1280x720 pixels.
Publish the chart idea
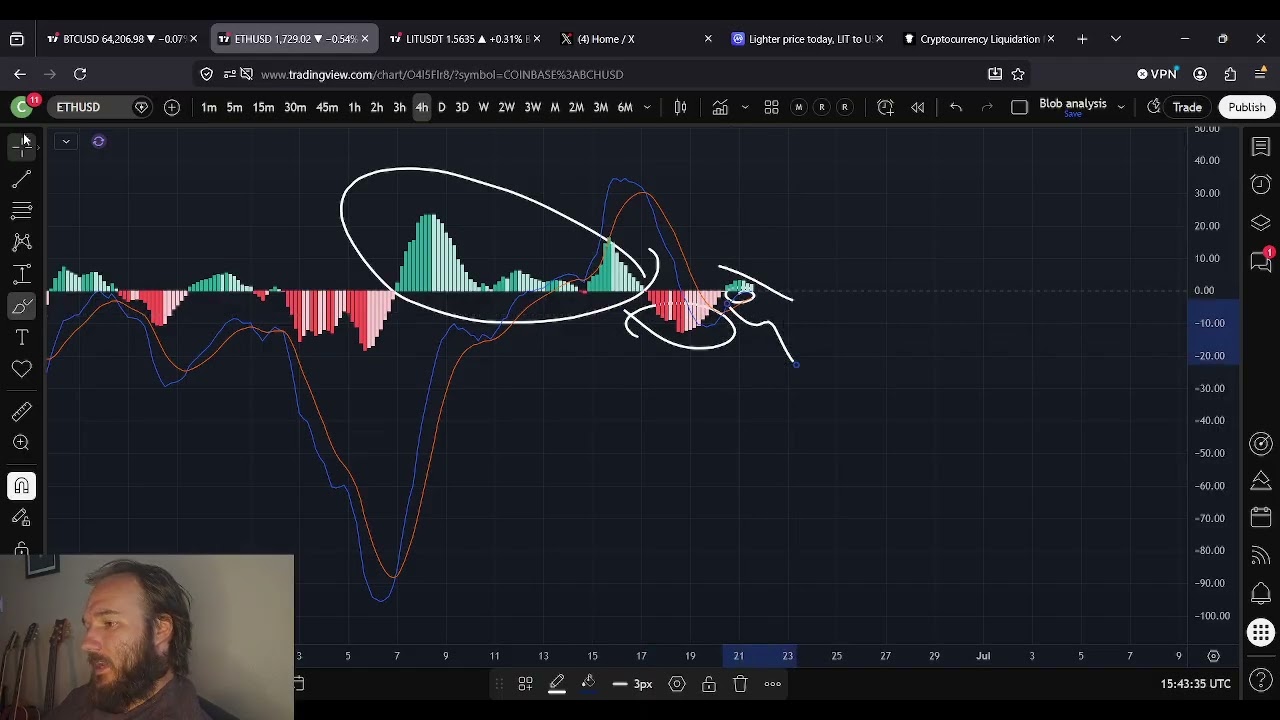pyautogui.click(x=1246, y=107)
